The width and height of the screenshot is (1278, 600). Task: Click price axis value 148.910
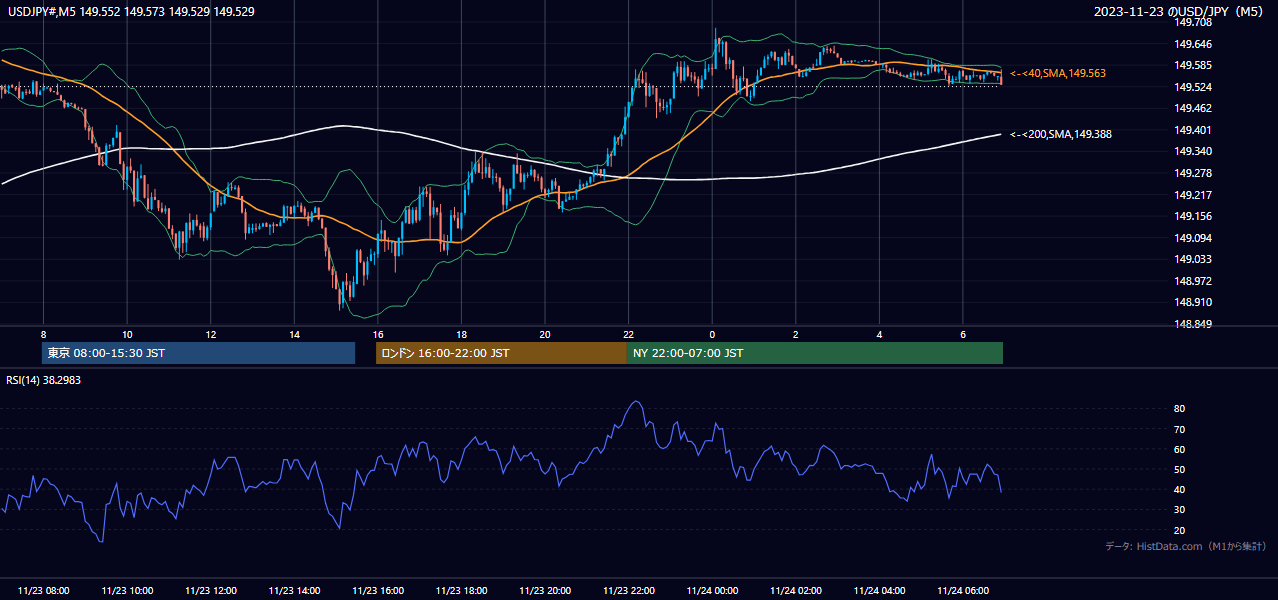coord(1193,302)
